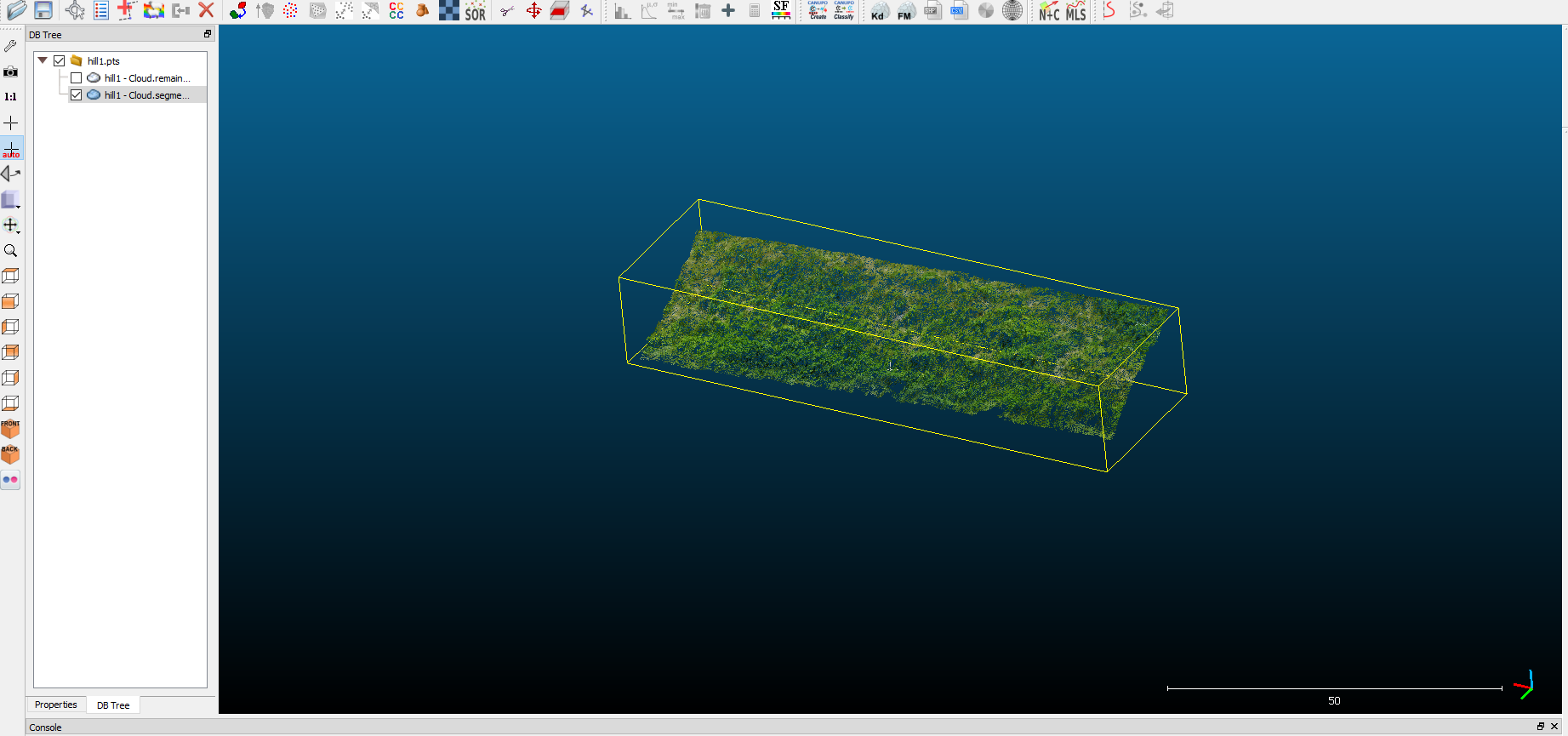Open the CANUPO Classify plugin
This screenshot has width=1568, height=736.
[x=844, y=10]
